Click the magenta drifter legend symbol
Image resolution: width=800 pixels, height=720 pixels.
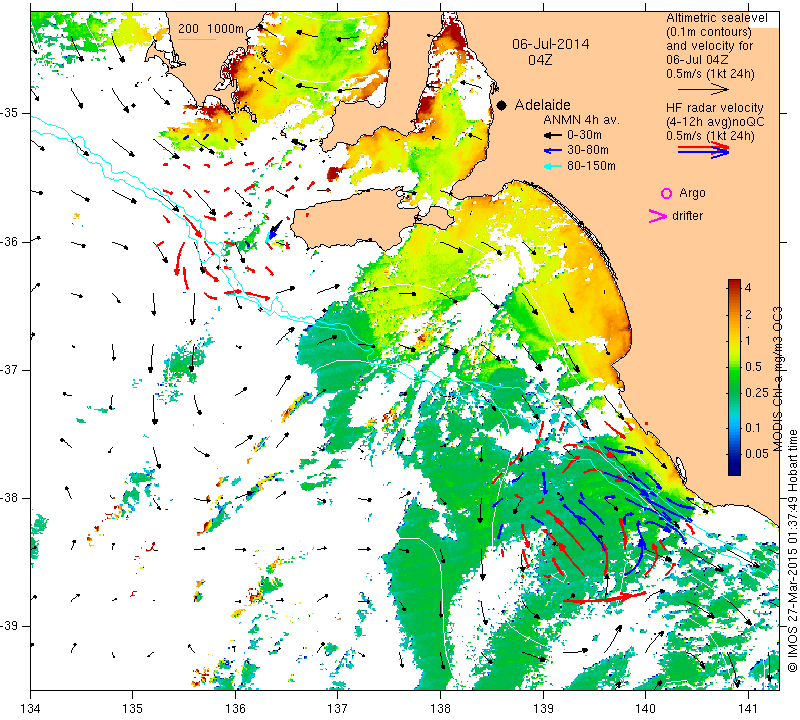coord(658,216)
